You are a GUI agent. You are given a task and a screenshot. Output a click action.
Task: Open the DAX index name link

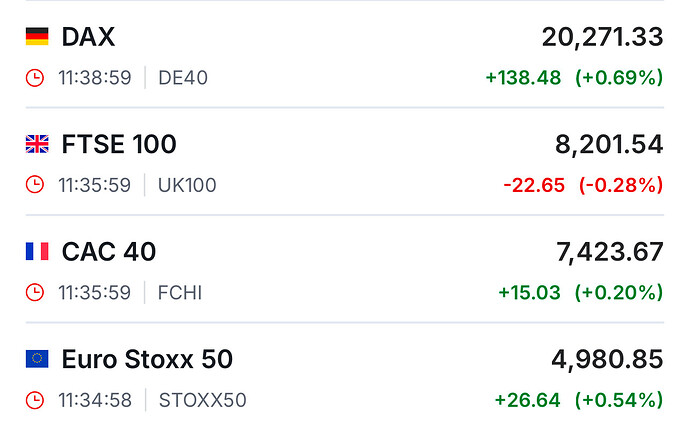tap(88, 37)
